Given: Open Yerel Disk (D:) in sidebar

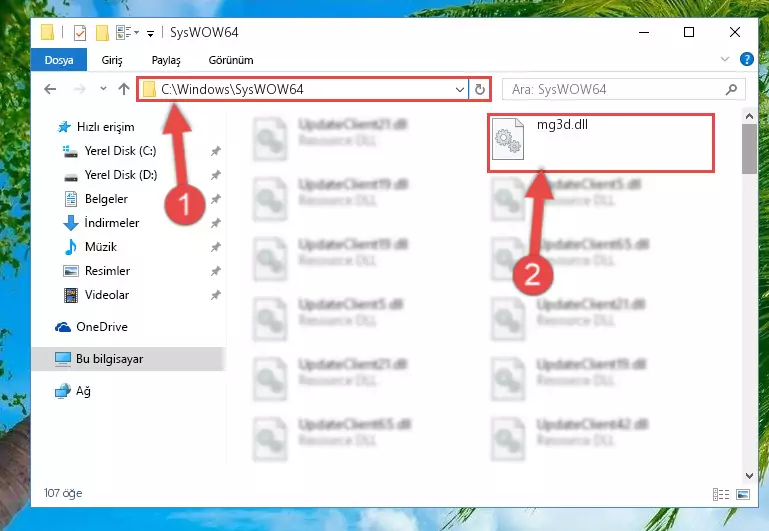Looking at the screenshot, I should pos(110,175).
